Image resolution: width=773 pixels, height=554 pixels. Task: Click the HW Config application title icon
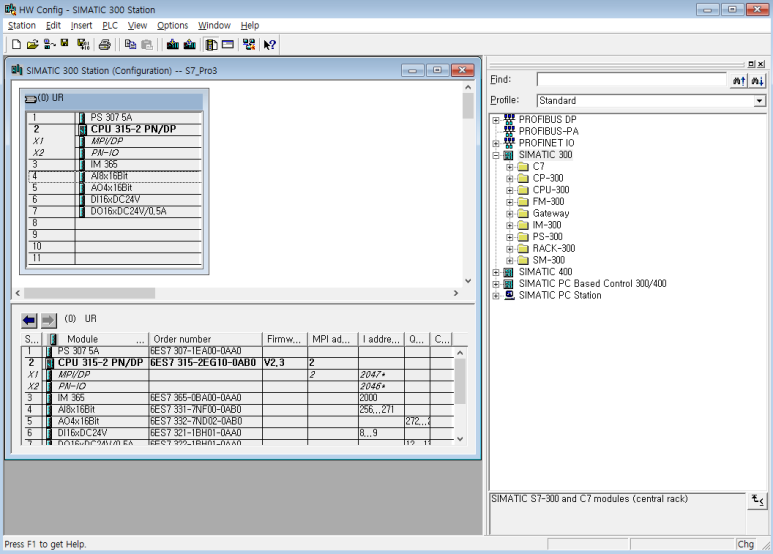click(10, 9)
